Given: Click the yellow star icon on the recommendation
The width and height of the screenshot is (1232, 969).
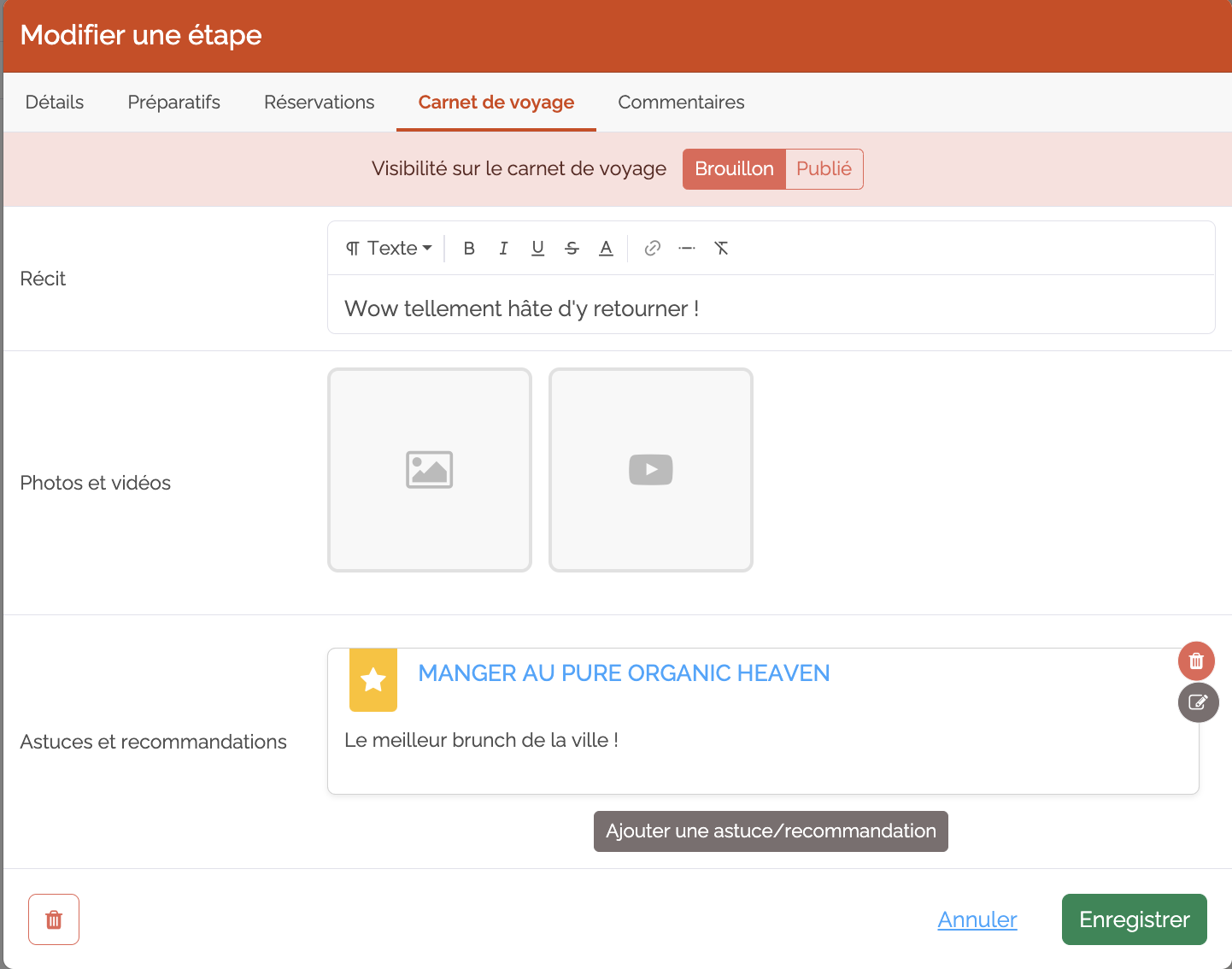Looking at the screenshot, I should click(x=373, y=680).
